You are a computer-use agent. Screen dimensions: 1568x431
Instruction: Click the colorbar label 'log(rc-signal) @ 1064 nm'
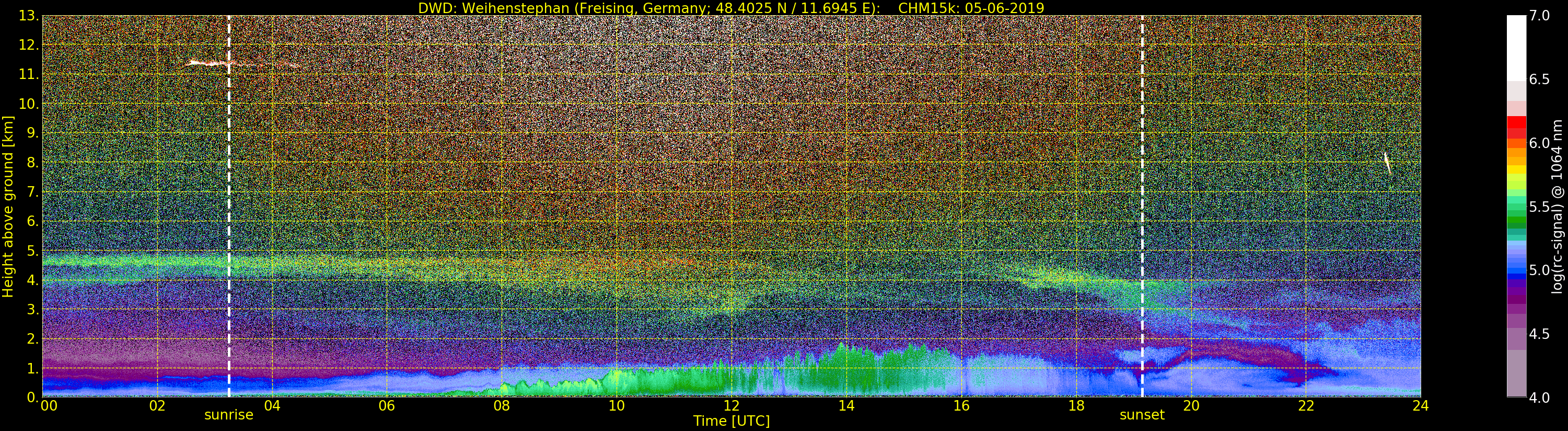(1557, 206)
